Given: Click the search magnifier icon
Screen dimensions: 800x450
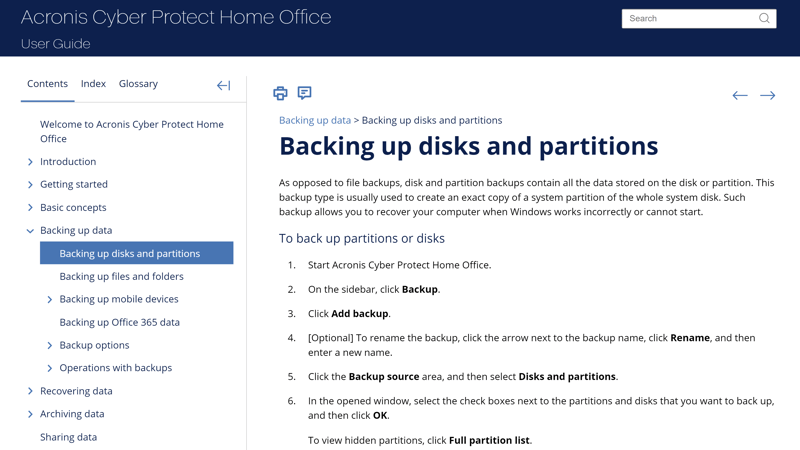Looking at the screenshot, I should [x=764, y=18].
